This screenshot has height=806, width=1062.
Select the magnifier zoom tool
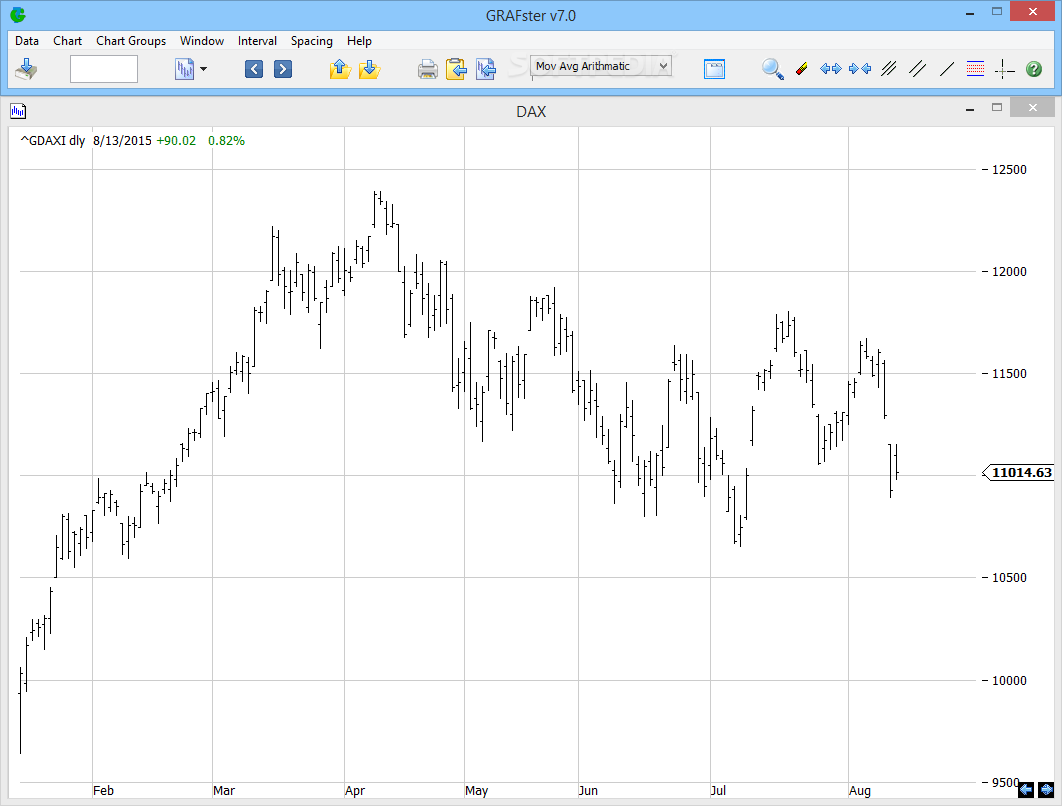point(773,69)
